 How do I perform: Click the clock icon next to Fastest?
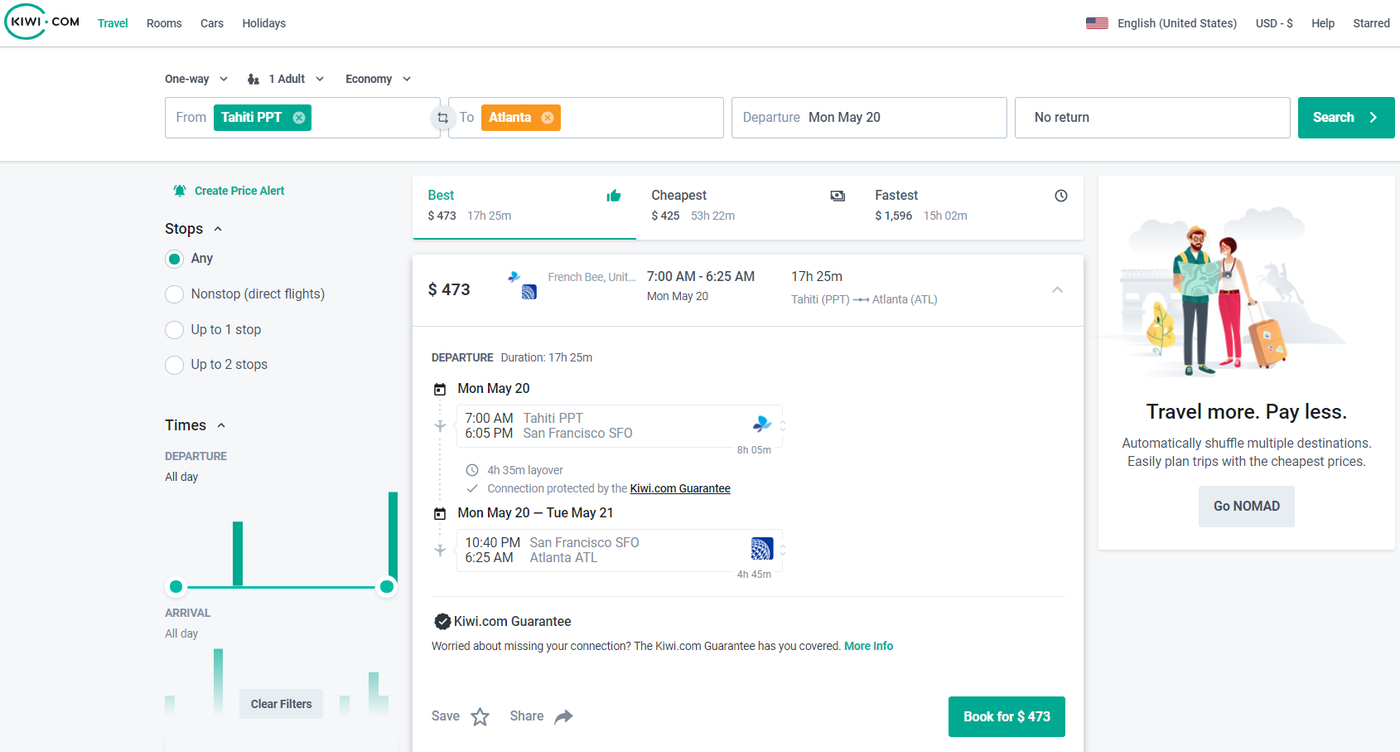[1060, 196]
